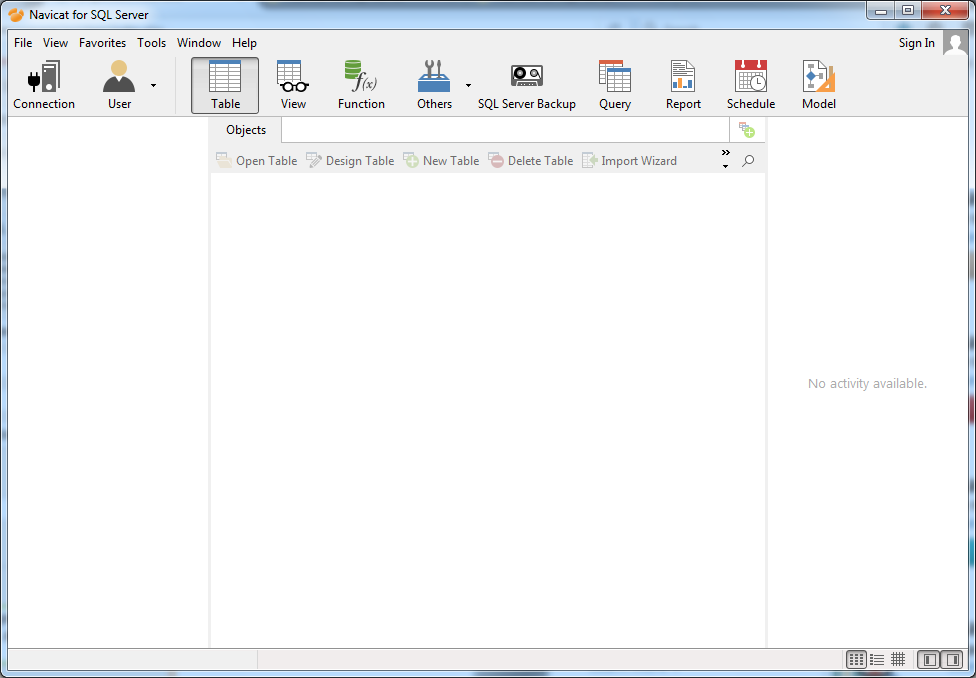This screenshot has height=678, width=976.
Task: Open the Query toolbar icon
Action: [615, 85]
